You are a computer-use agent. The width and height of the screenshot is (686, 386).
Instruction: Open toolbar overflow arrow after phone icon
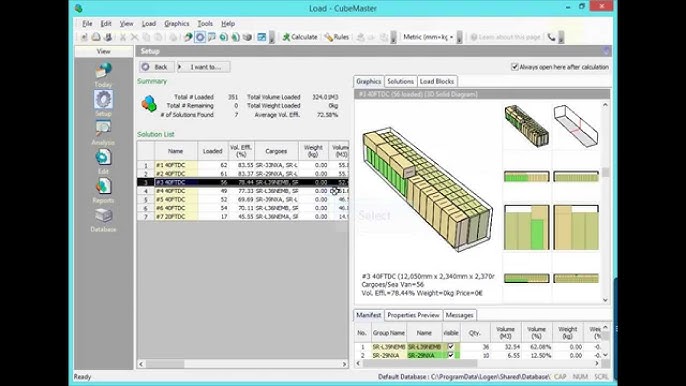[561, 37]
